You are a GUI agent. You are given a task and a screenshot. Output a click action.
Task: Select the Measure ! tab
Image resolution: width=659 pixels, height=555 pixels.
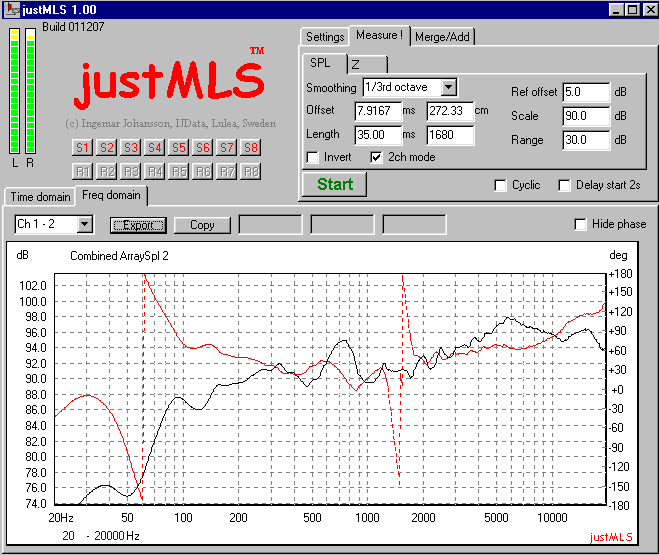pos(380,35)
